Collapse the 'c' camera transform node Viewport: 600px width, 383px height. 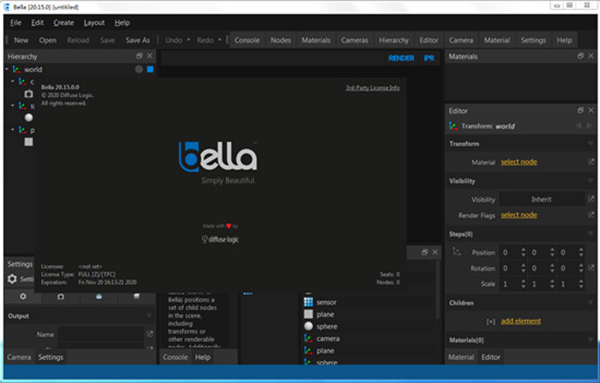pyautogui.click(x=13, y=81)
